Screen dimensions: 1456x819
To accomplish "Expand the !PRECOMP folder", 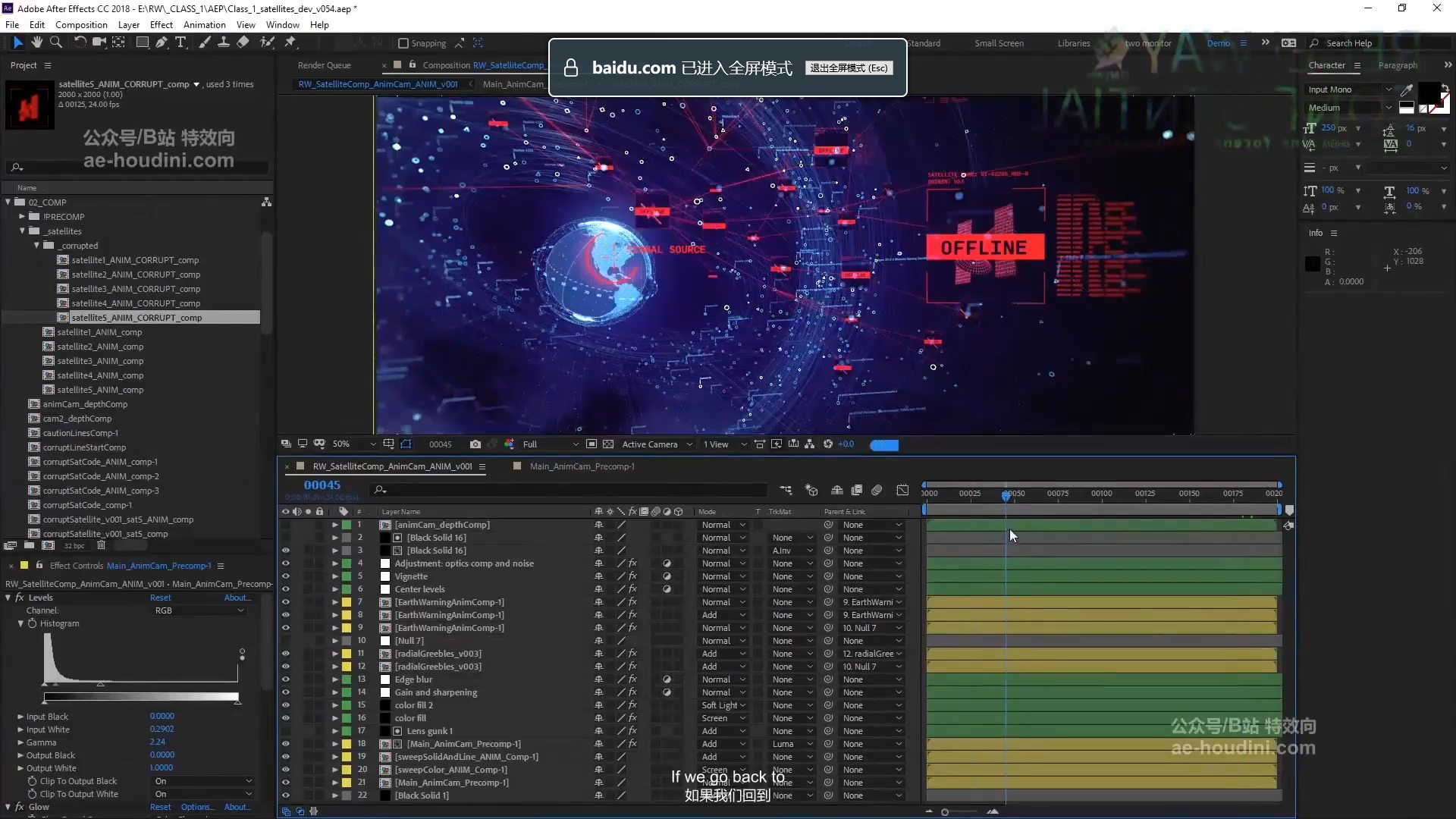I will click(22, 217).
